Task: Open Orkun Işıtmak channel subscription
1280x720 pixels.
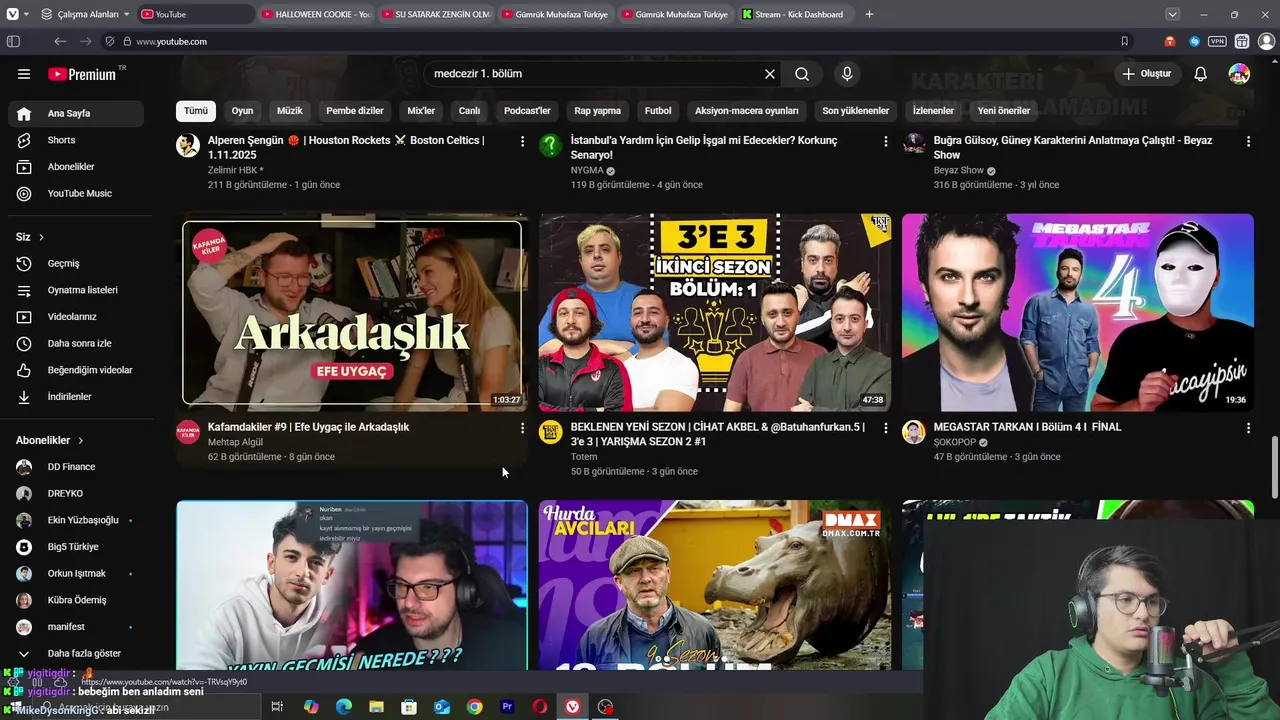Action: click(x=76, y=573)
